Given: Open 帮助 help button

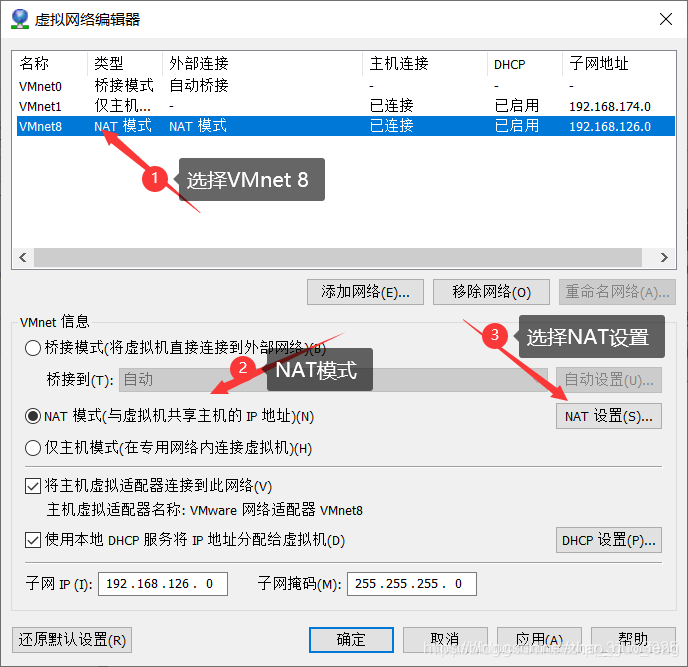Looking at the screenshot, I should click(x=633, y=640).
